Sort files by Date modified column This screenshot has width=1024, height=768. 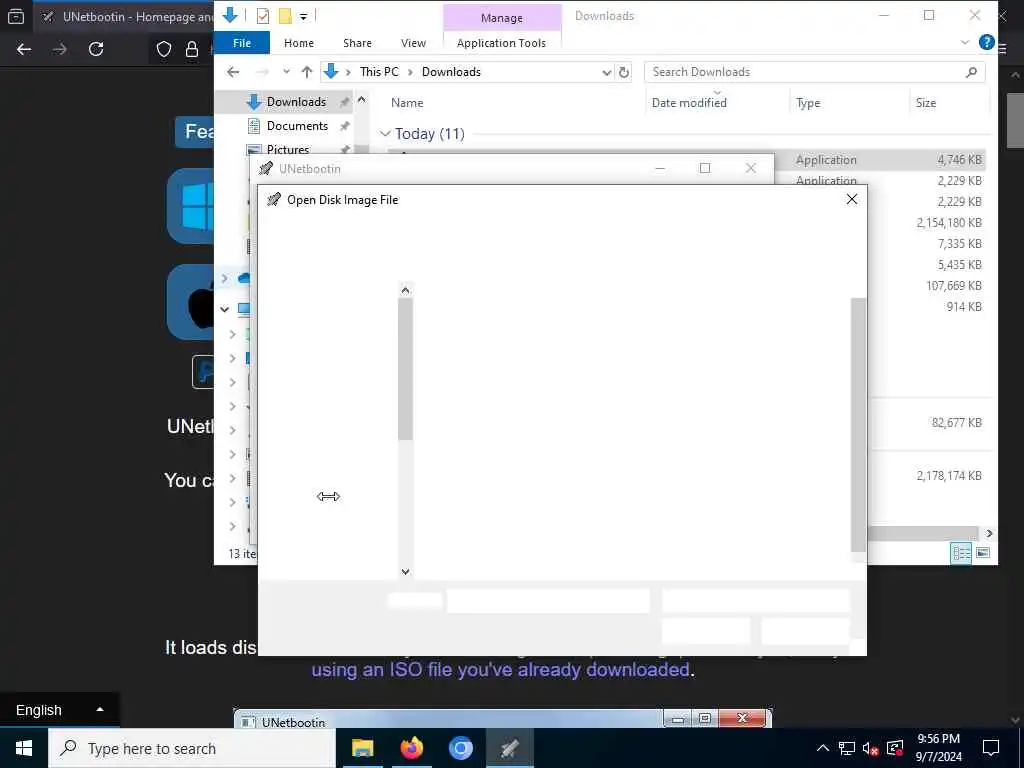click(x=689, y=103)
